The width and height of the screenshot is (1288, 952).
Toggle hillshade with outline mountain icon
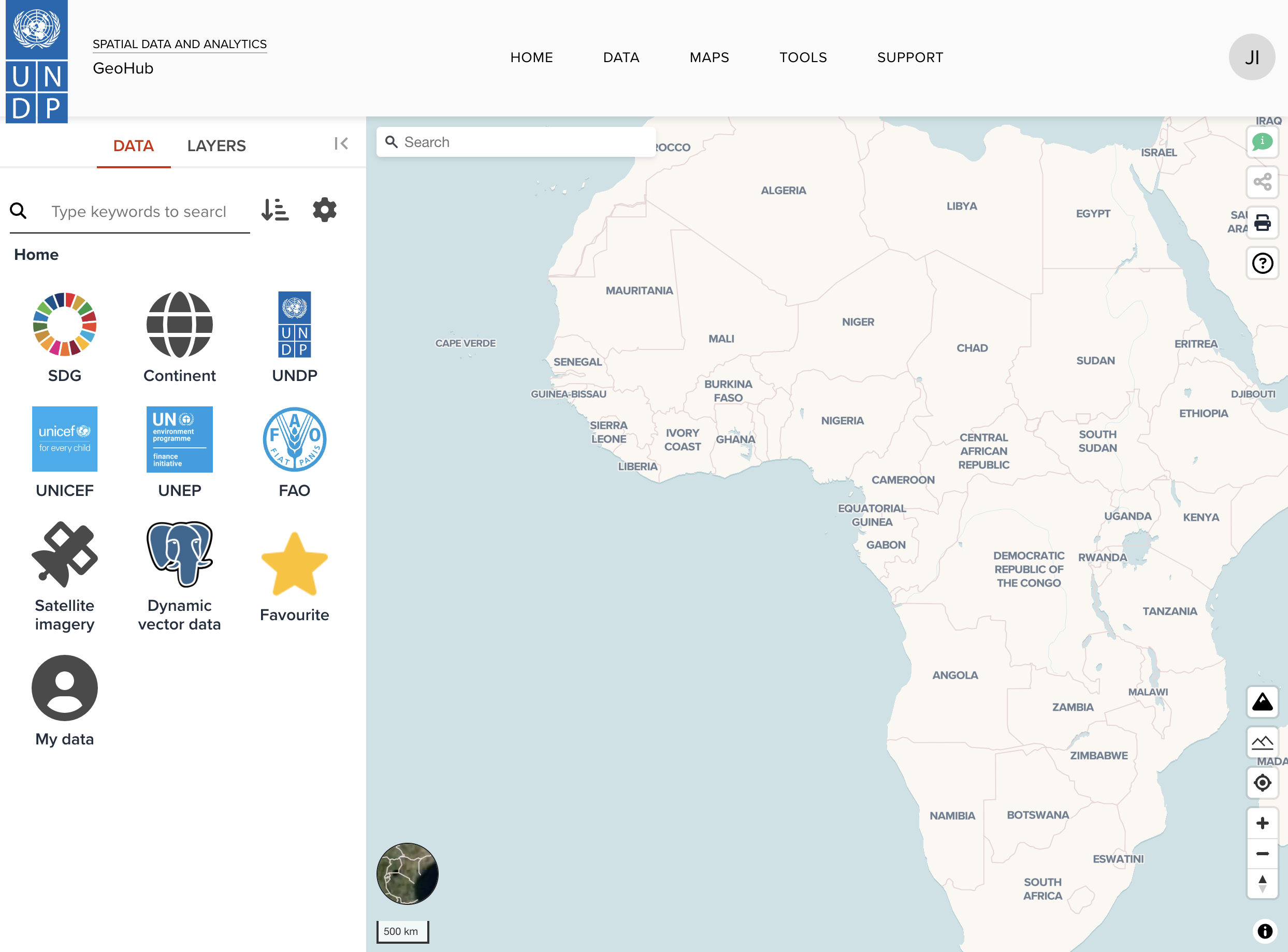coord(1262,742)
